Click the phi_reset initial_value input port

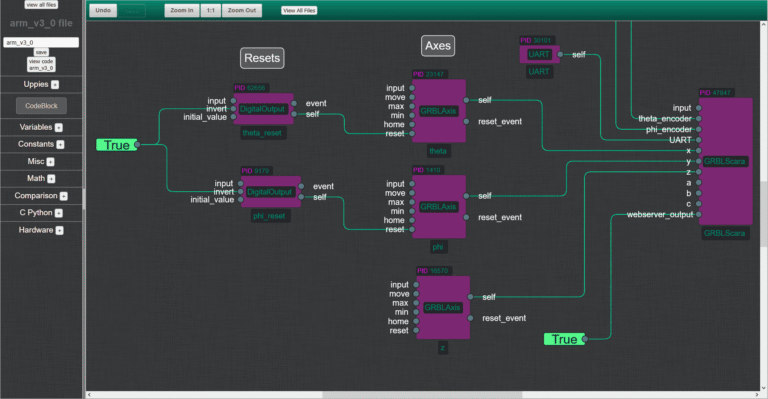[x=240, y=200]
